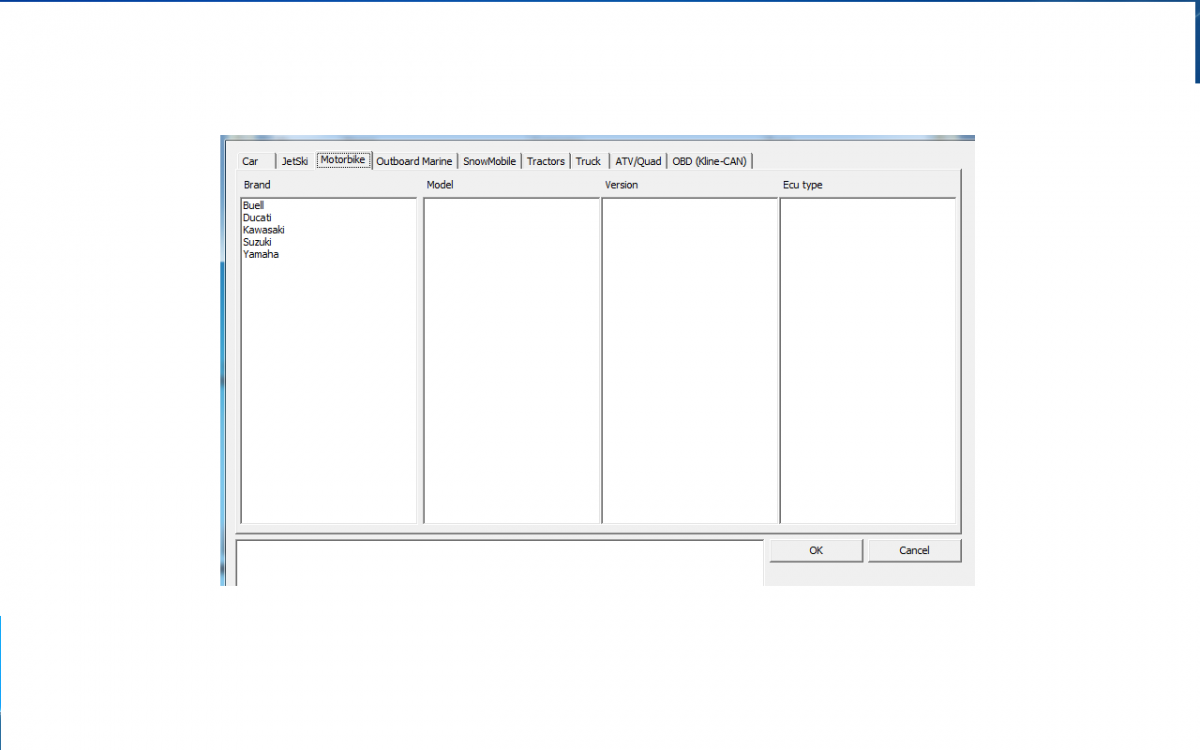This screenshot has width=1200, height=750.
Task: Dismiss dialog with Cancel button
Action: [x=914, y=550]
